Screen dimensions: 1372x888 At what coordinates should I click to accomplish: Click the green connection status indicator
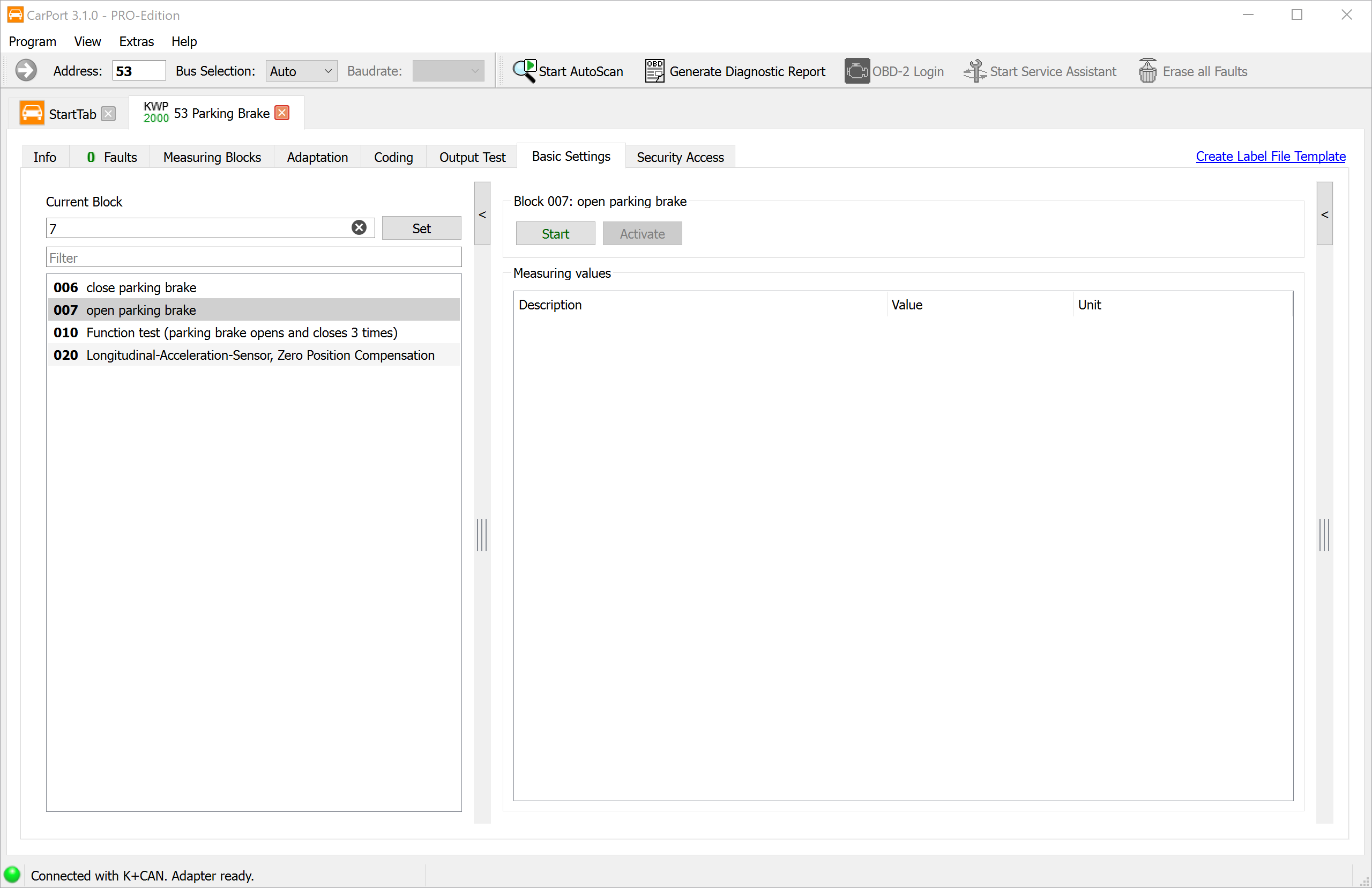pyautogui.click(x=13, y=875)
